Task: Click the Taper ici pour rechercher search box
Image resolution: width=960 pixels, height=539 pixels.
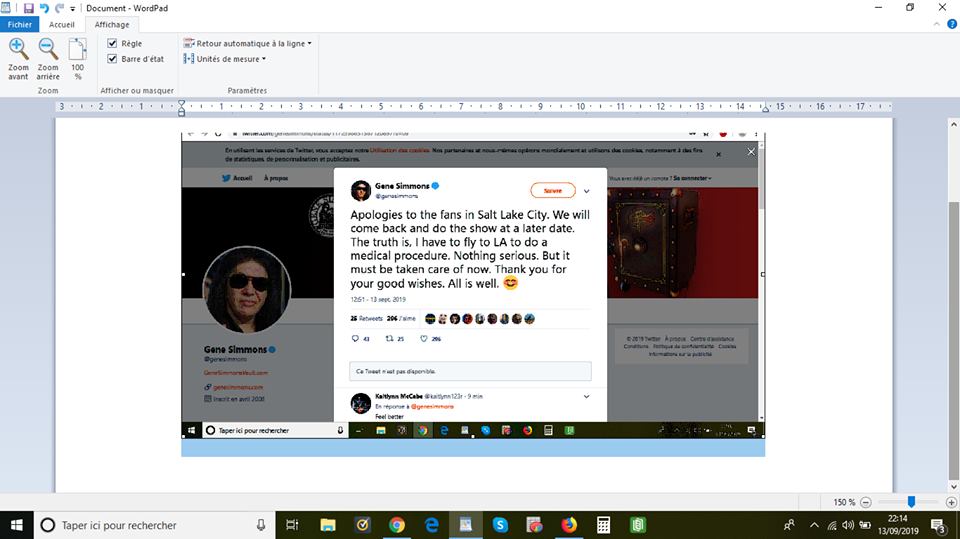Action: click(154, 525)
